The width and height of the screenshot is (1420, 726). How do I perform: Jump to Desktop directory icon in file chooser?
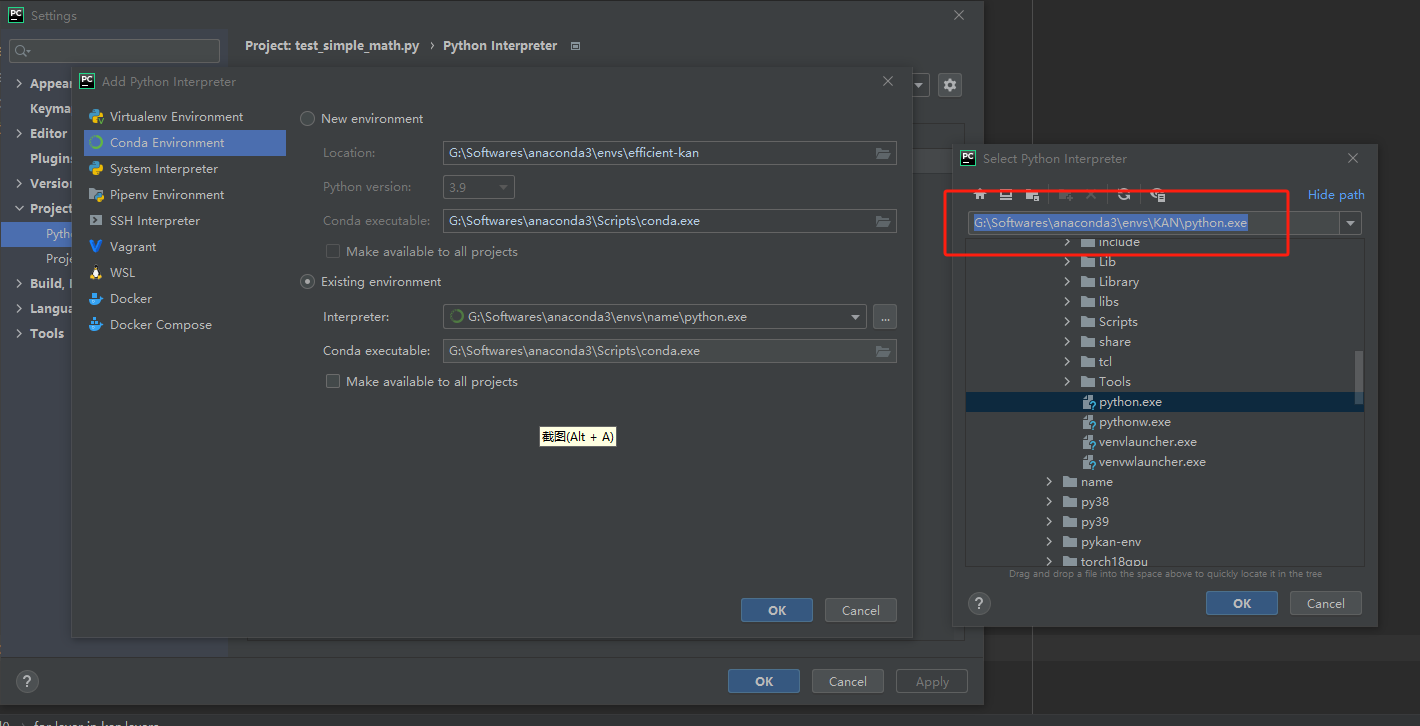[x=1006, y=195]
